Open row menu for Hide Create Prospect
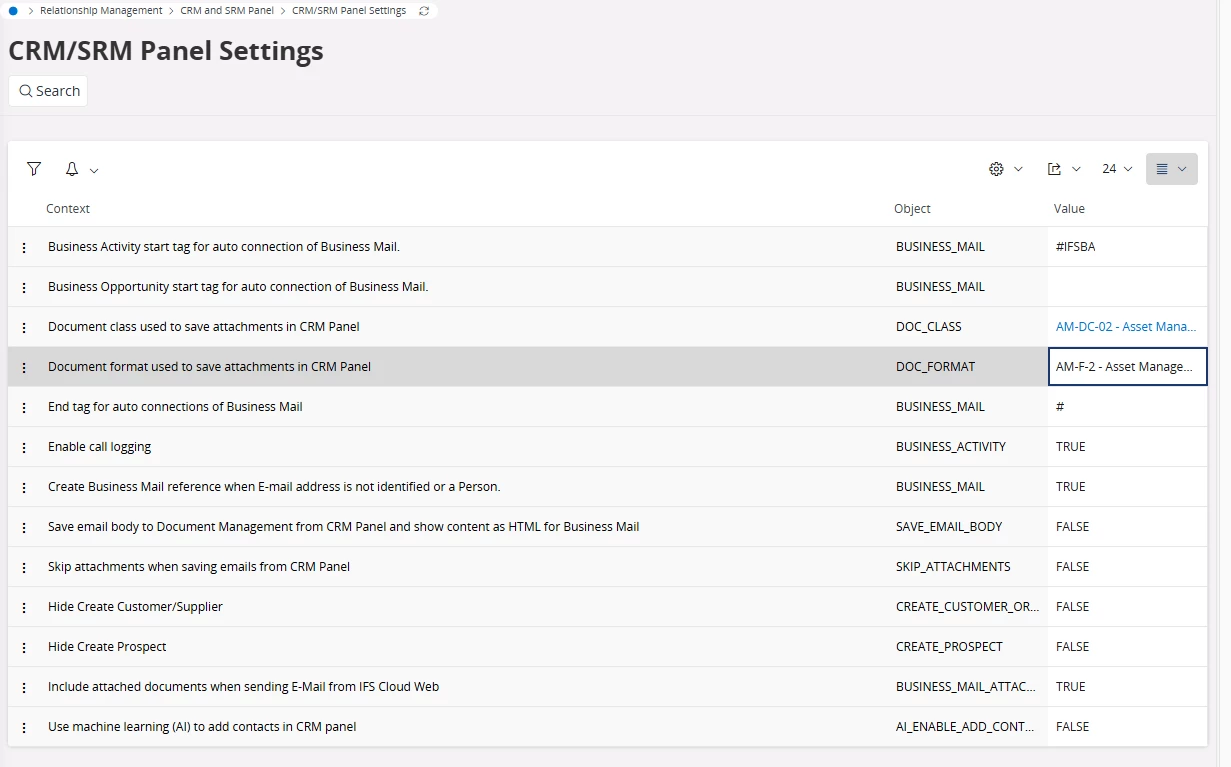Viewport: 1231px width, 767px height. pos(25,647)
